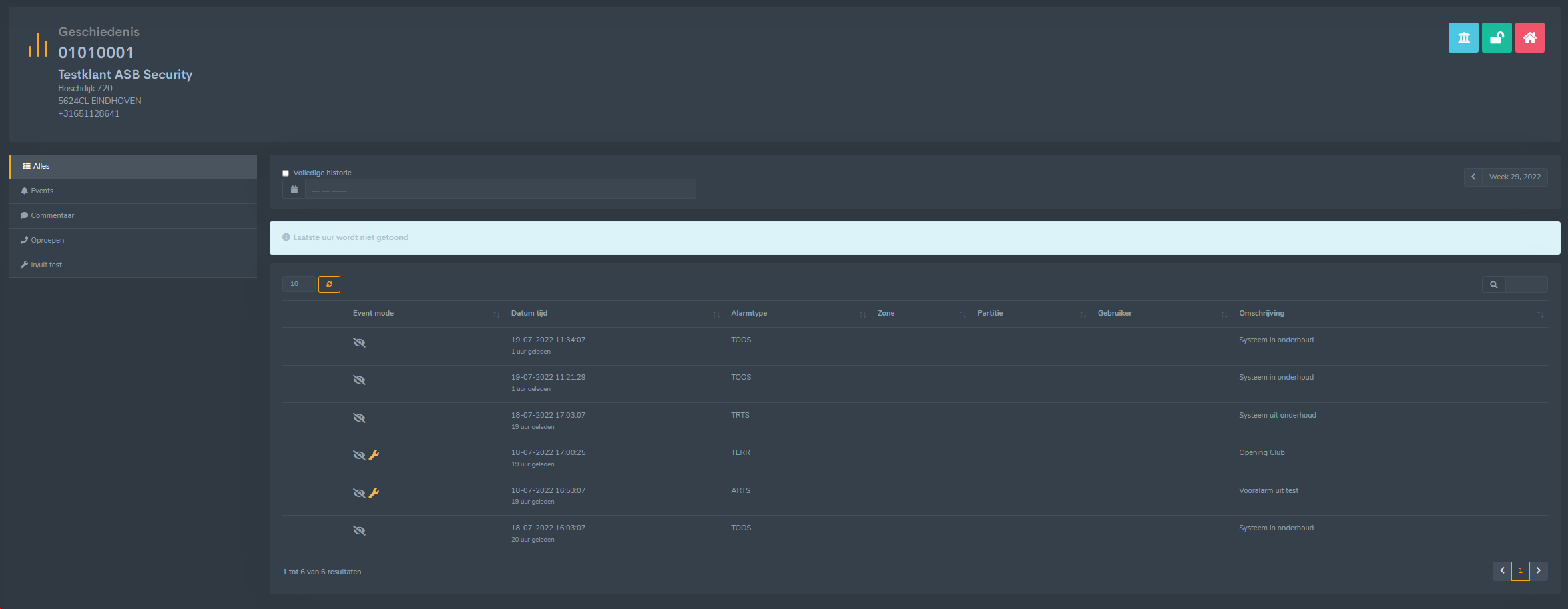Toggle hidden-eye icon on 18-07-2022 17:03:07 row
The image size is (1568, 609).
pos(359,418)
